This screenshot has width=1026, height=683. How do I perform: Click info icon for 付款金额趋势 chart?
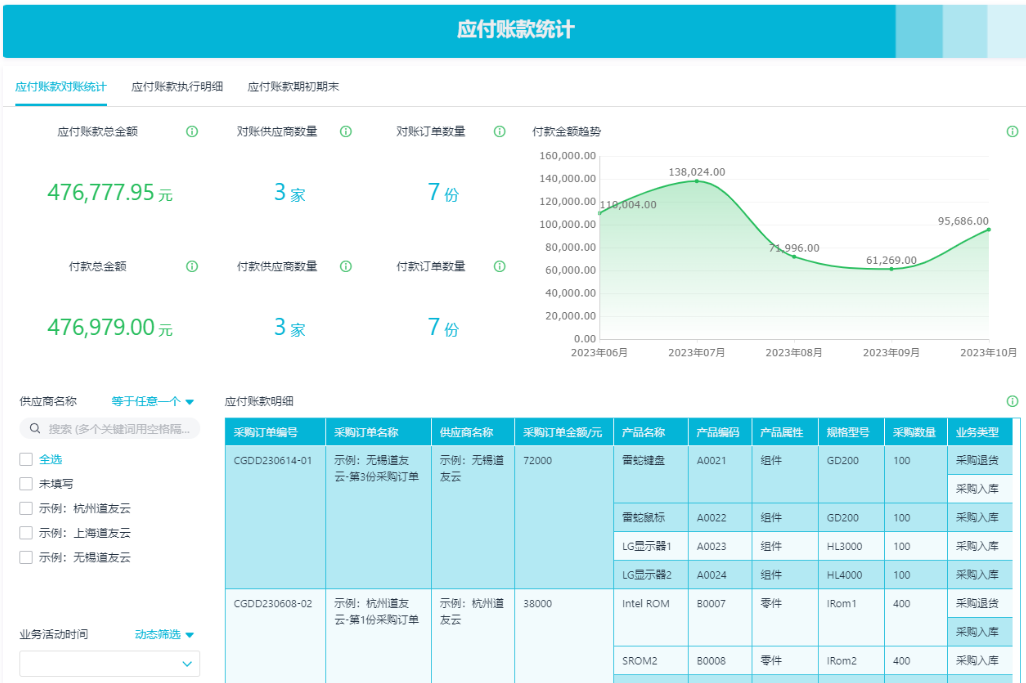click(x=1012, y=131)
